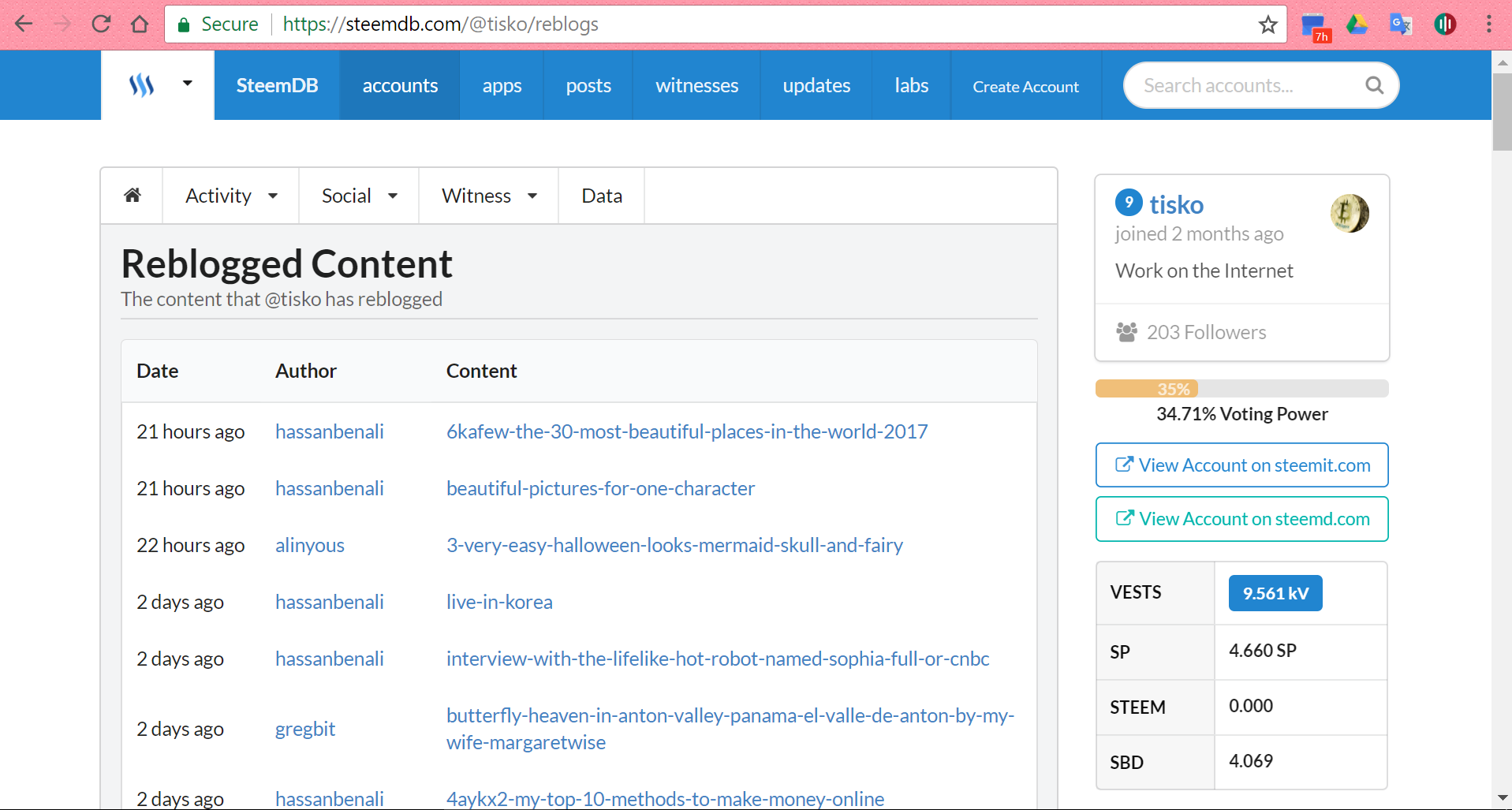The width and height of the screenshot is (1512, 810).
Task: Open the 3-very-easy-halloween-looks post link
Action: [x=674, y=545]
